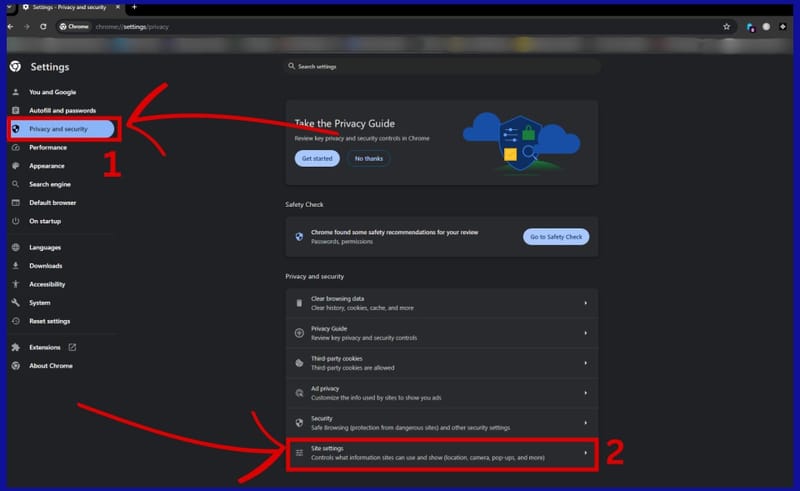Click the Downloads icon in sidebar

pos(16,266)
